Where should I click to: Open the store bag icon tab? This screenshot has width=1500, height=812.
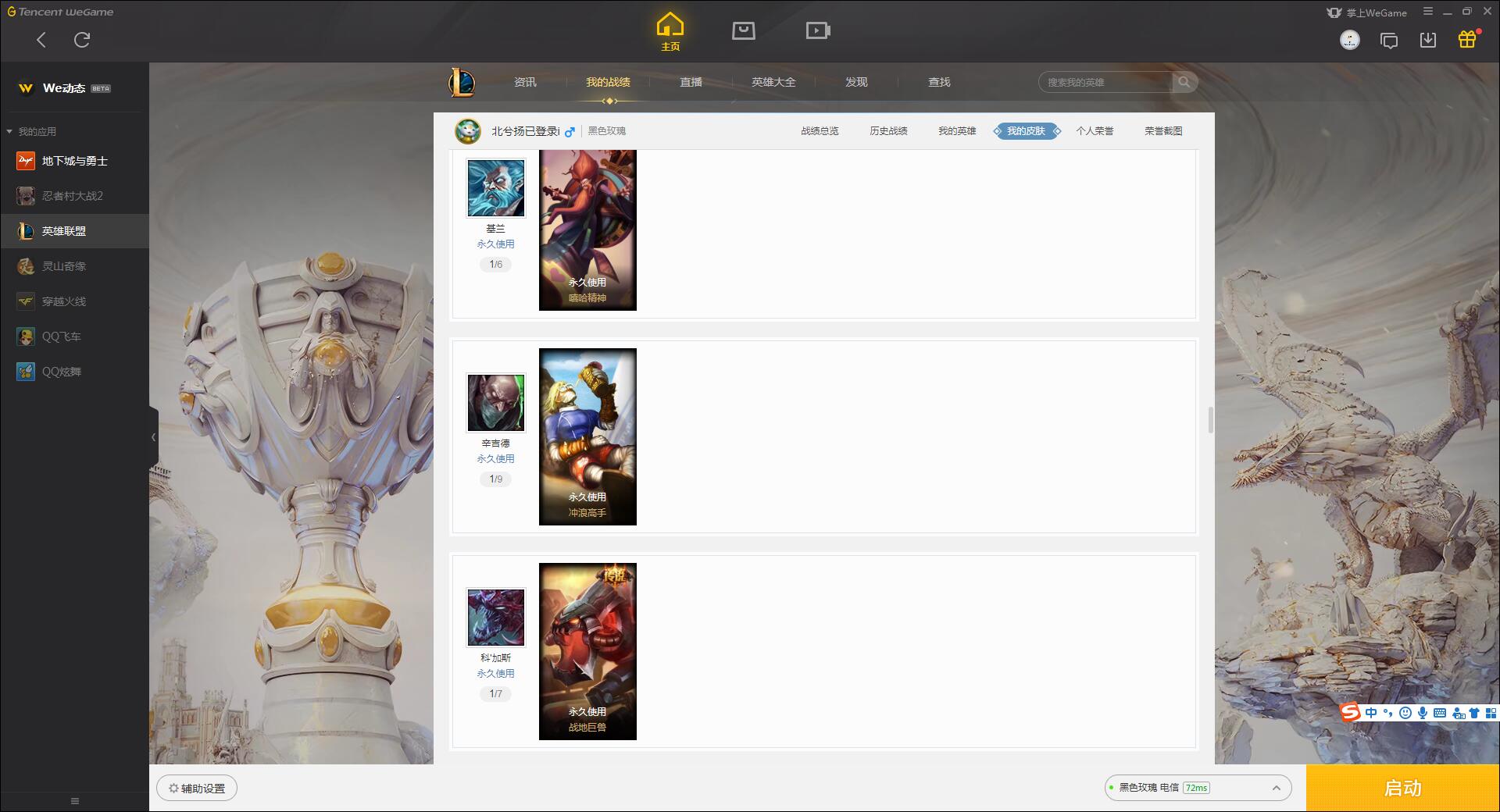[x=744, y=30]
